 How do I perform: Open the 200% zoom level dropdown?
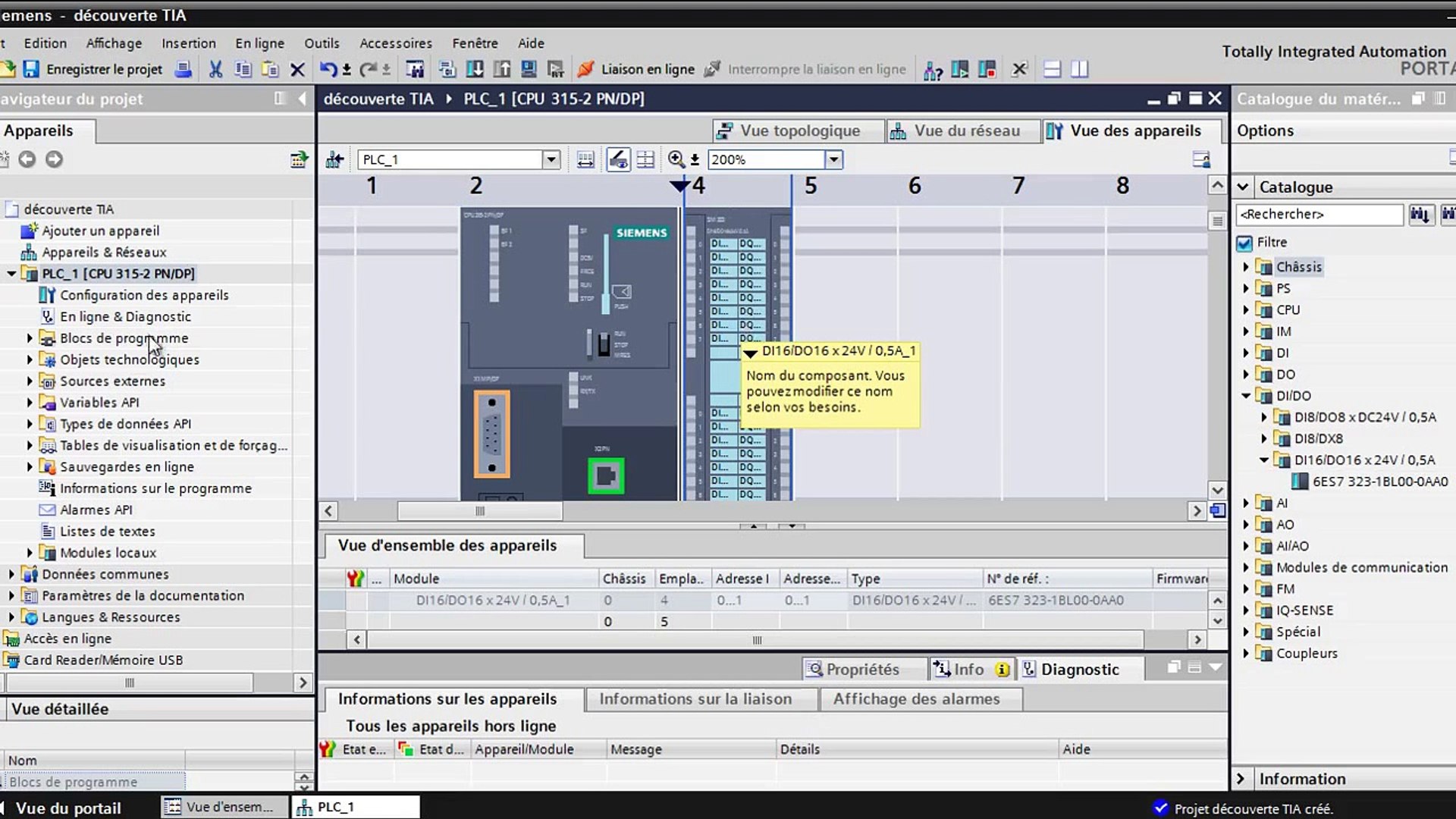point(833,159)
